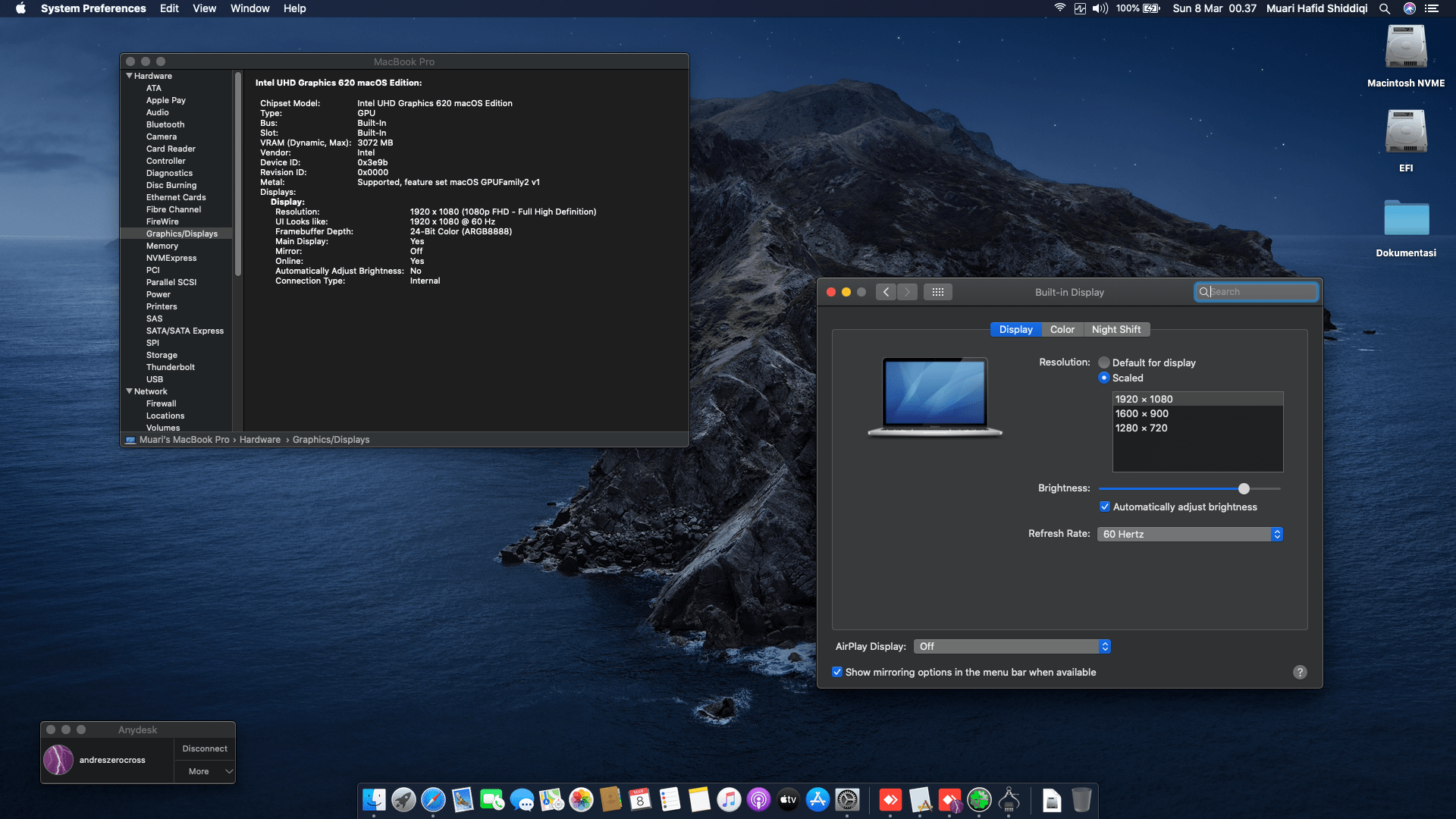Viewport: 1456px width, 819px height.
Task: Click the System Preferences search field
Action: pos(1257,292)
